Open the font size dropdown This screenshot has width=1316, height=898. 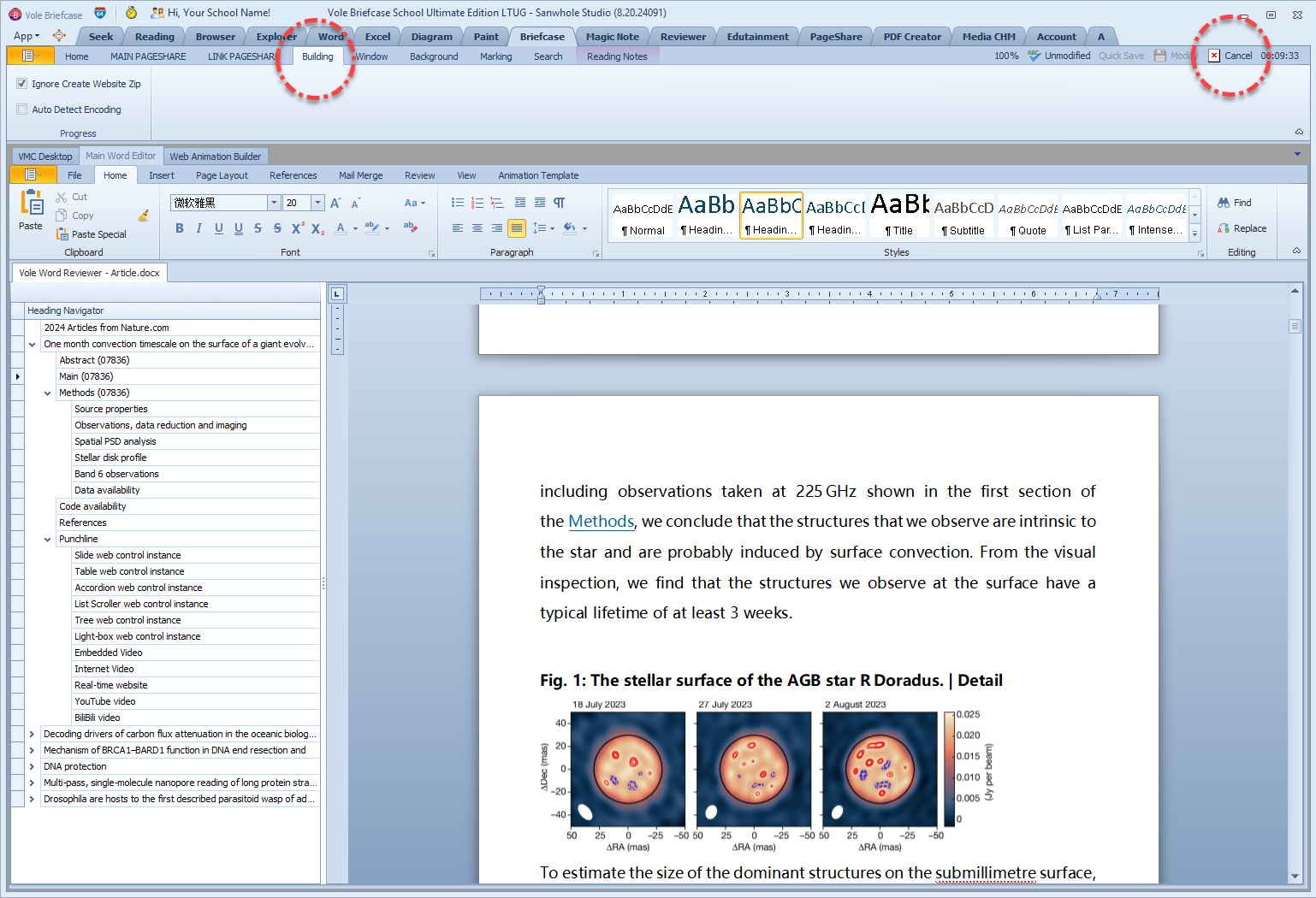tap(317, 203)
